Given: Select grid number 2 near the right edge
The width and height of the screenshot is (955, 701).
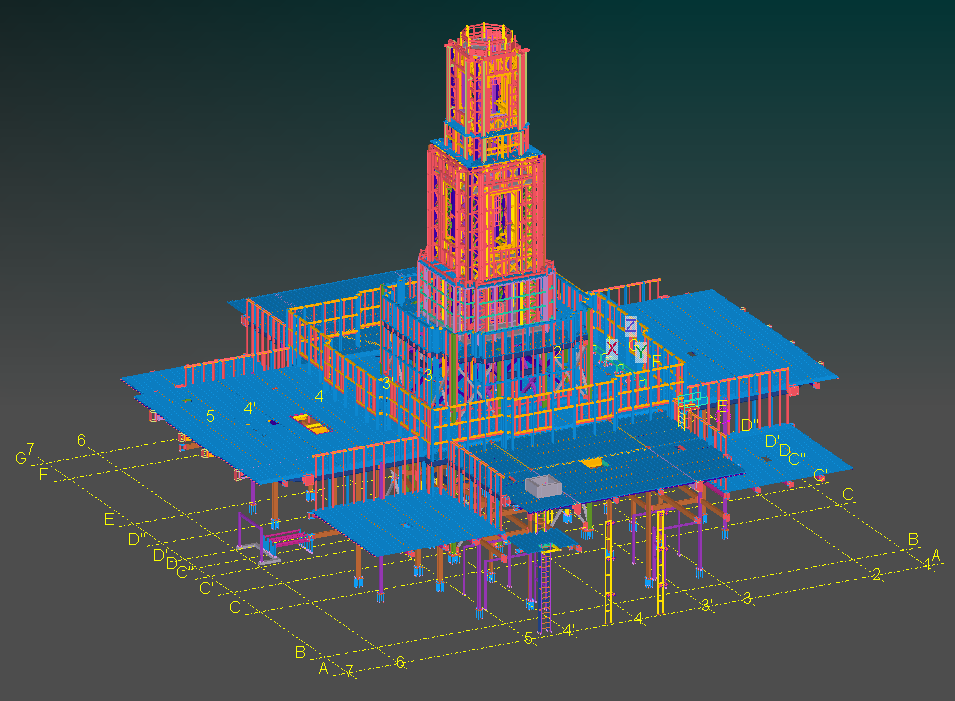Looking at the screenshot, I should click(876, 575).
